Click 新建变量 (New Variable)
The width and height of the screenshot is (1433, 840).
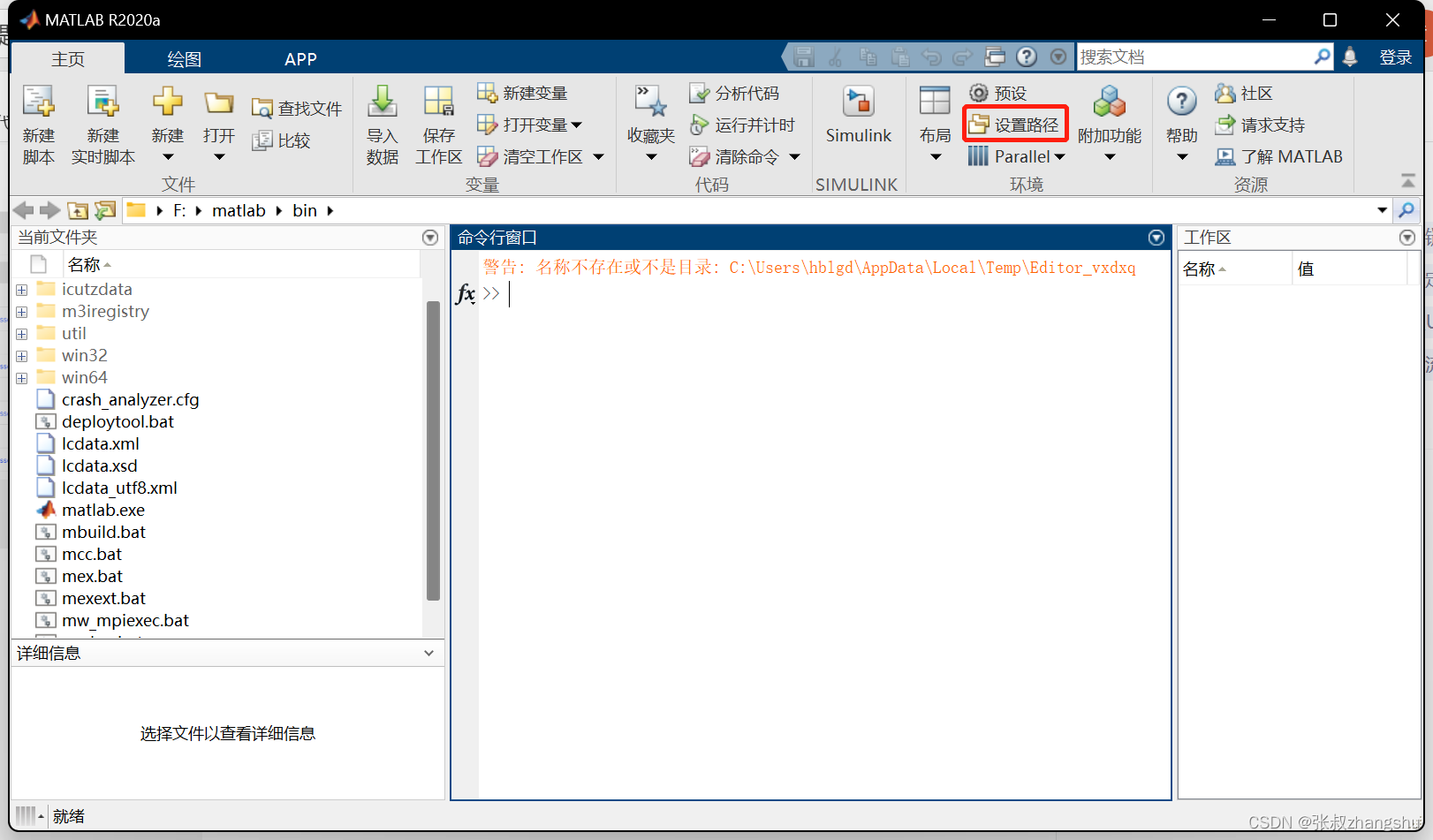pyautogui.click(x=522, y=93)
